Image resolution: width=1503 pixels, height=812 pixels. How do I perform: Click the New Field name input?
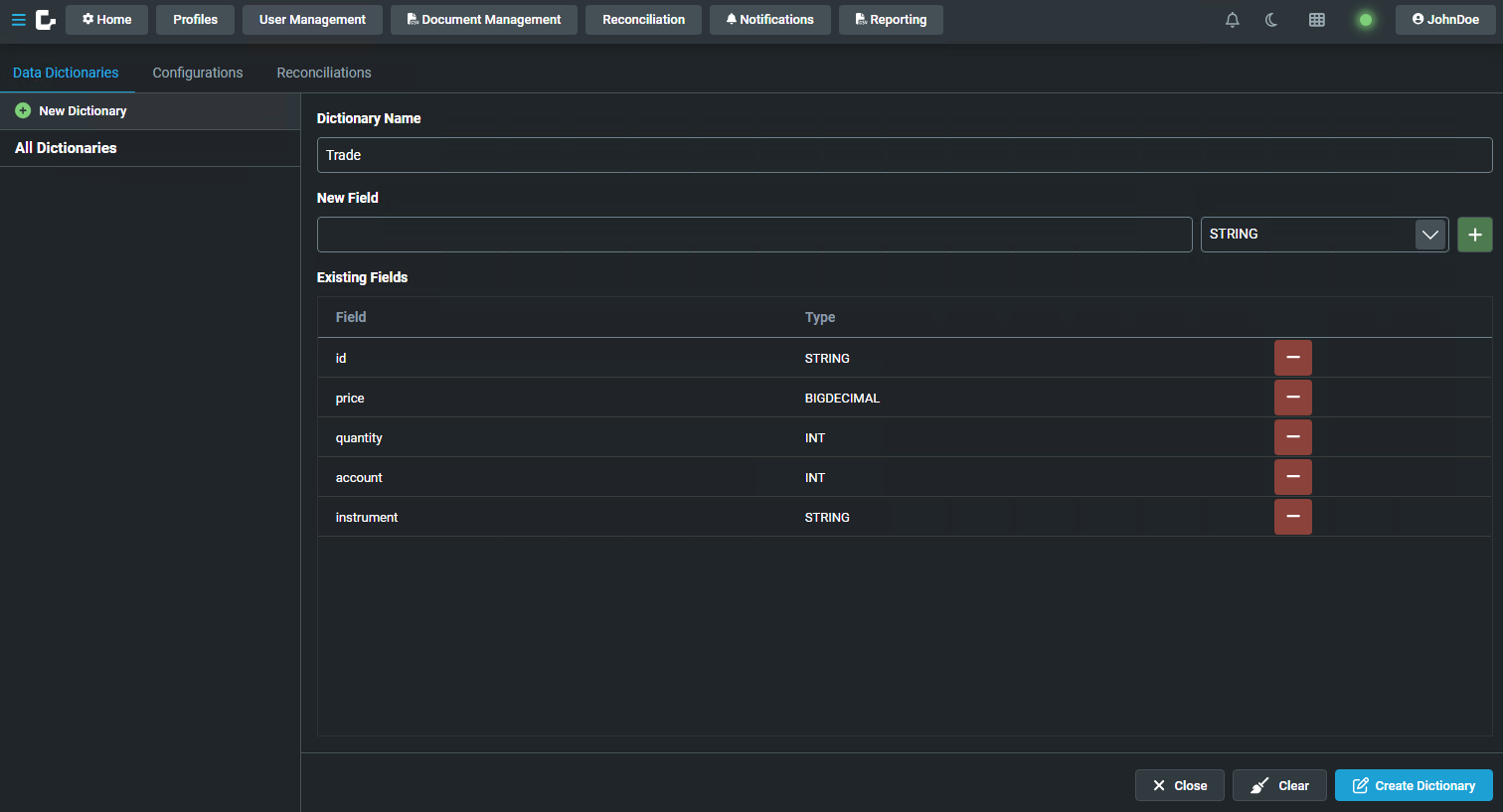click(x=753, y=235)
